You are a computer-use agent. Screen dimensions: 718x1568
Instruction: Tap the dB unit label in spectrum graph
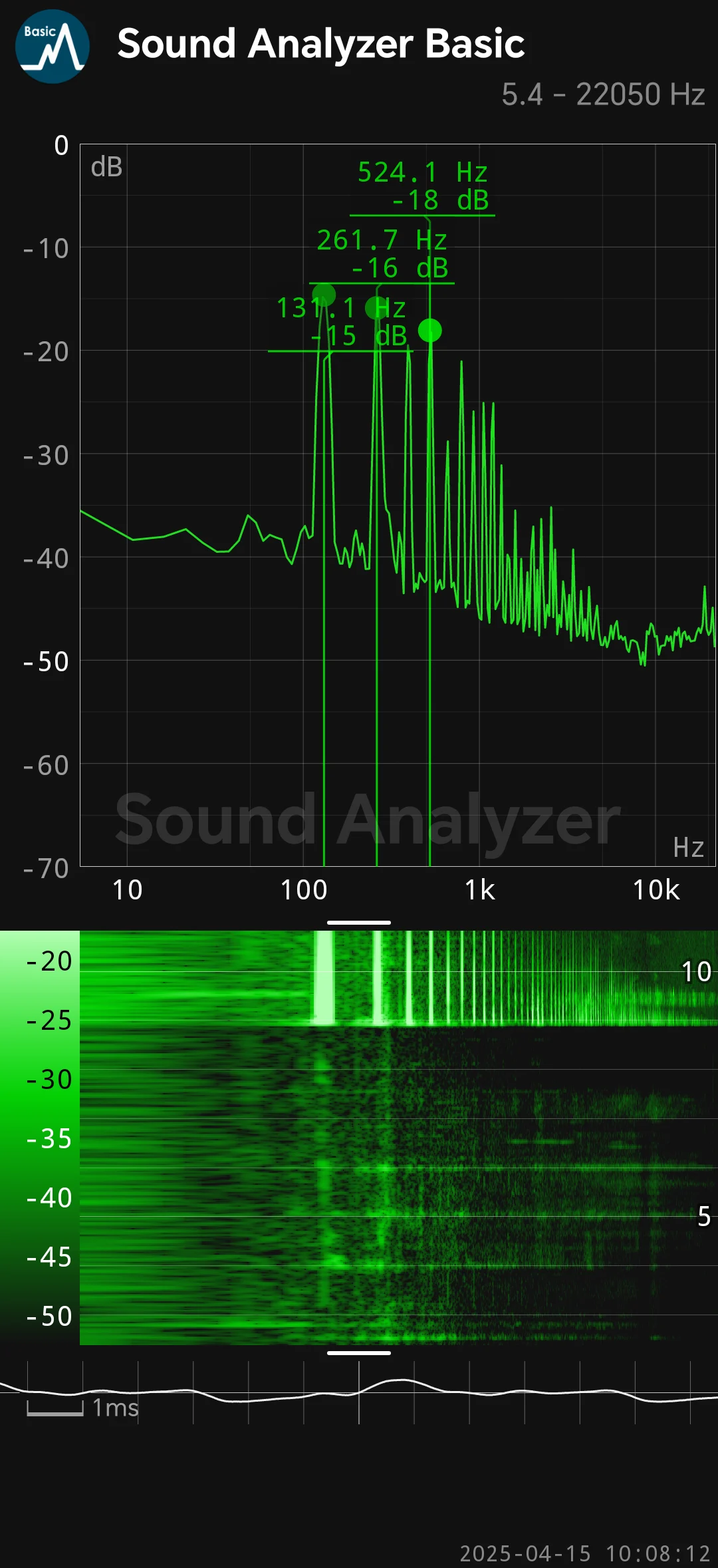point(106,167)
